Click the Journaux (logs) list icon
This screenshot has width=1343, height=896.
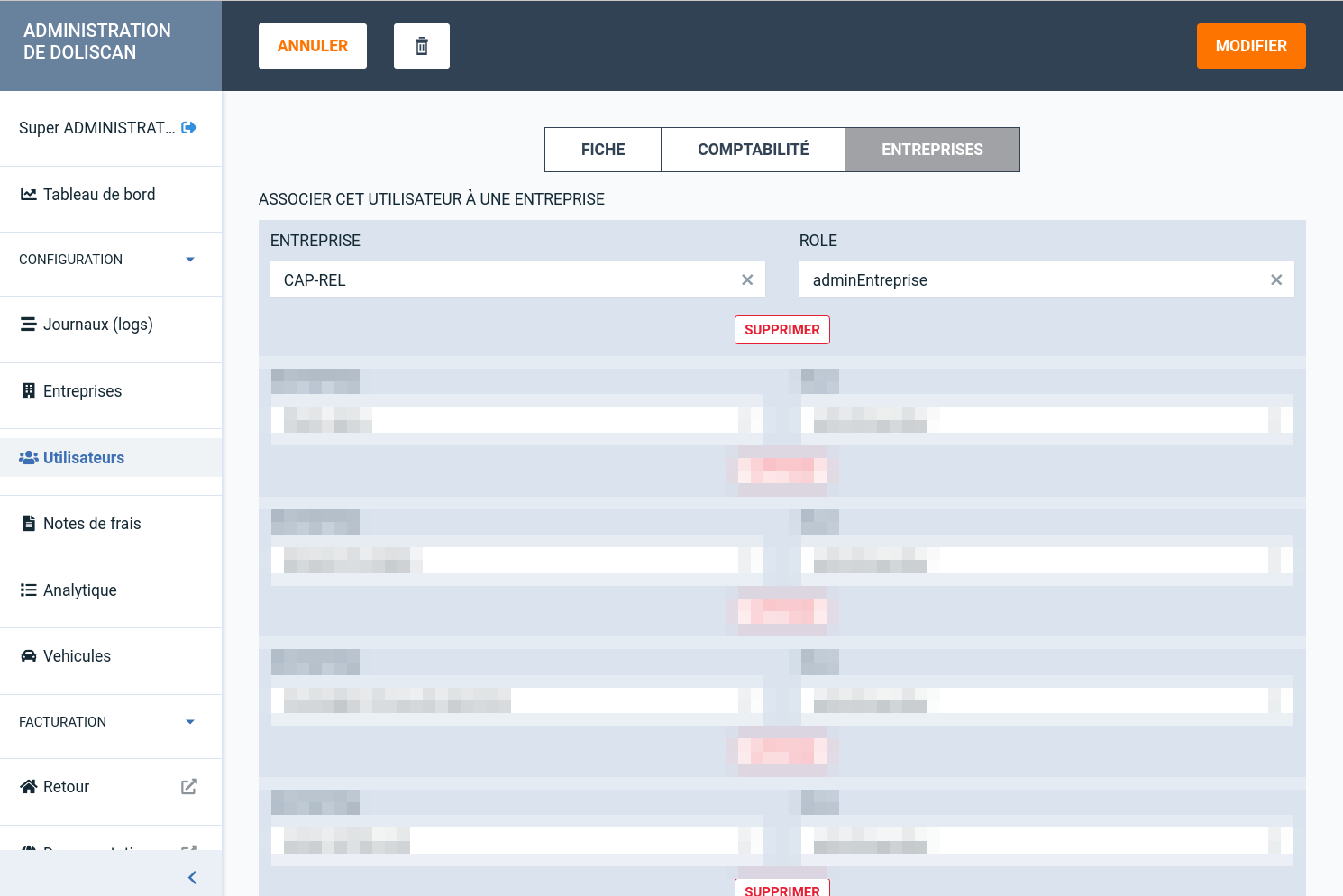29,325
